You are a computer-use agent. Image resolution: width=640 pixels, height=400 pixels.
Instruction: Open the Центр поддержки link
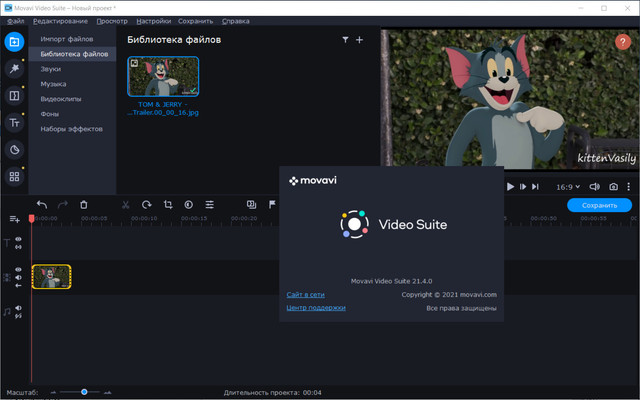316,308
